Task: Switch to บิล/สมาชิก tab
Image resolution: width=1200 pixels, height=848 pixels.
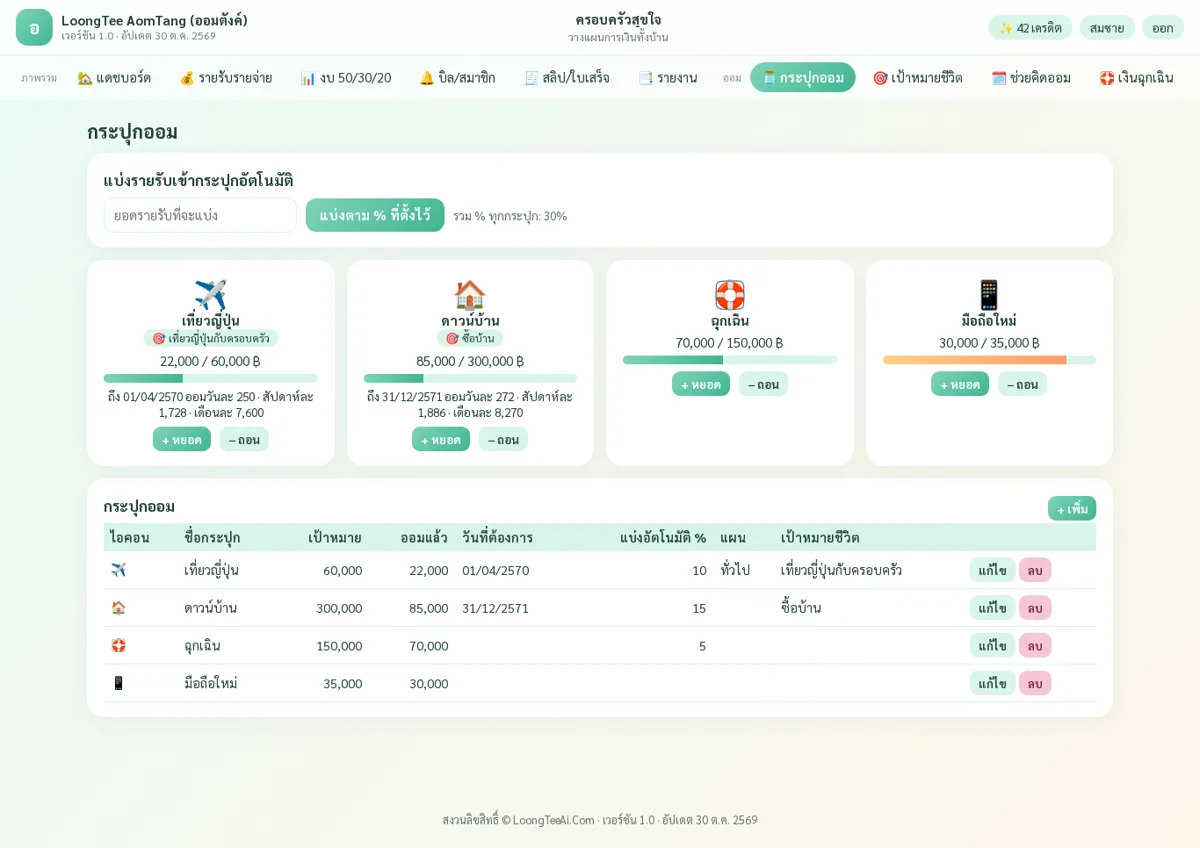Action: [x=457, y=77]
